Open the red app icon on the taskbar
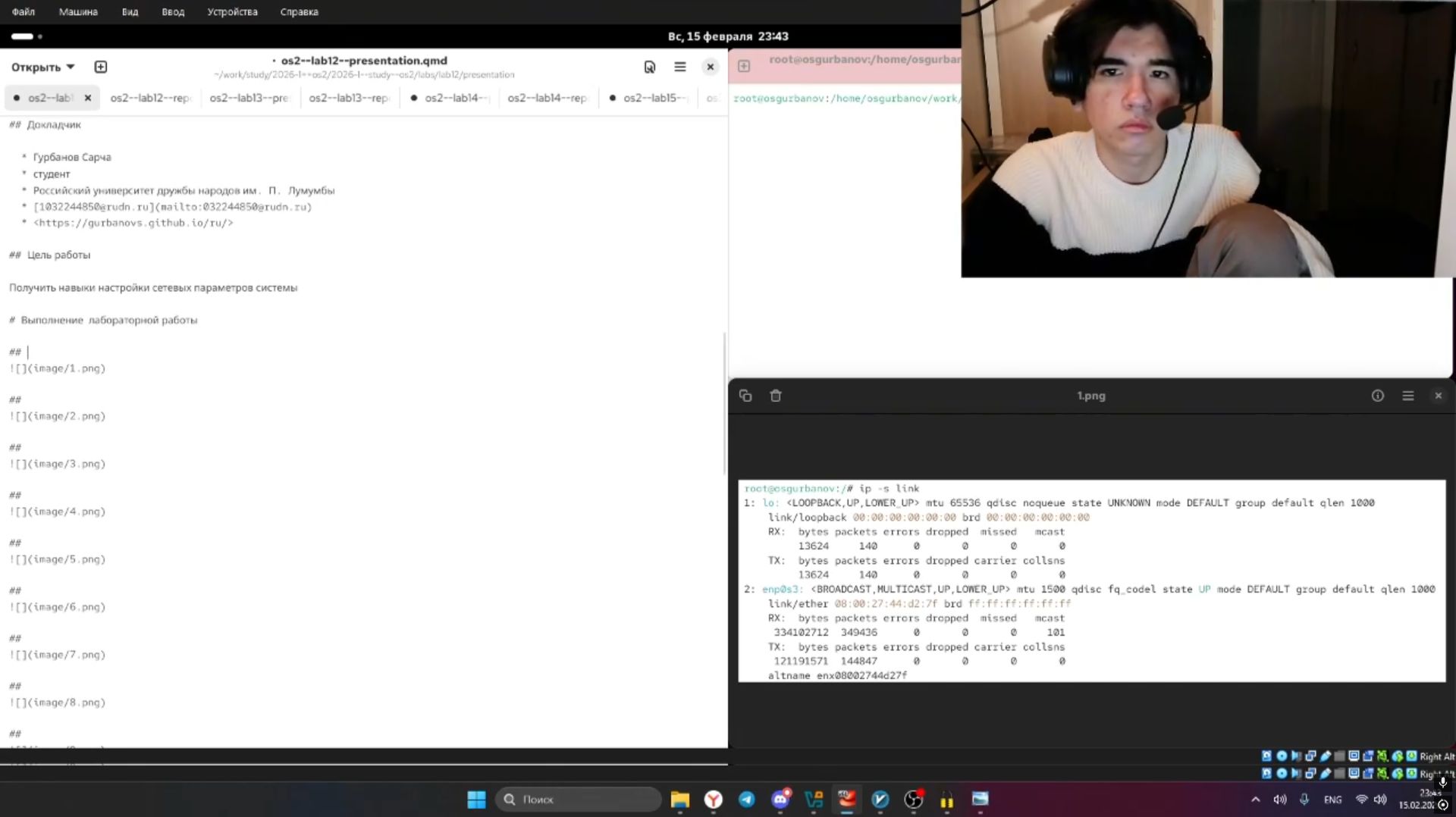This screenshot has width=1456, height=817. [x=847, y=800]
